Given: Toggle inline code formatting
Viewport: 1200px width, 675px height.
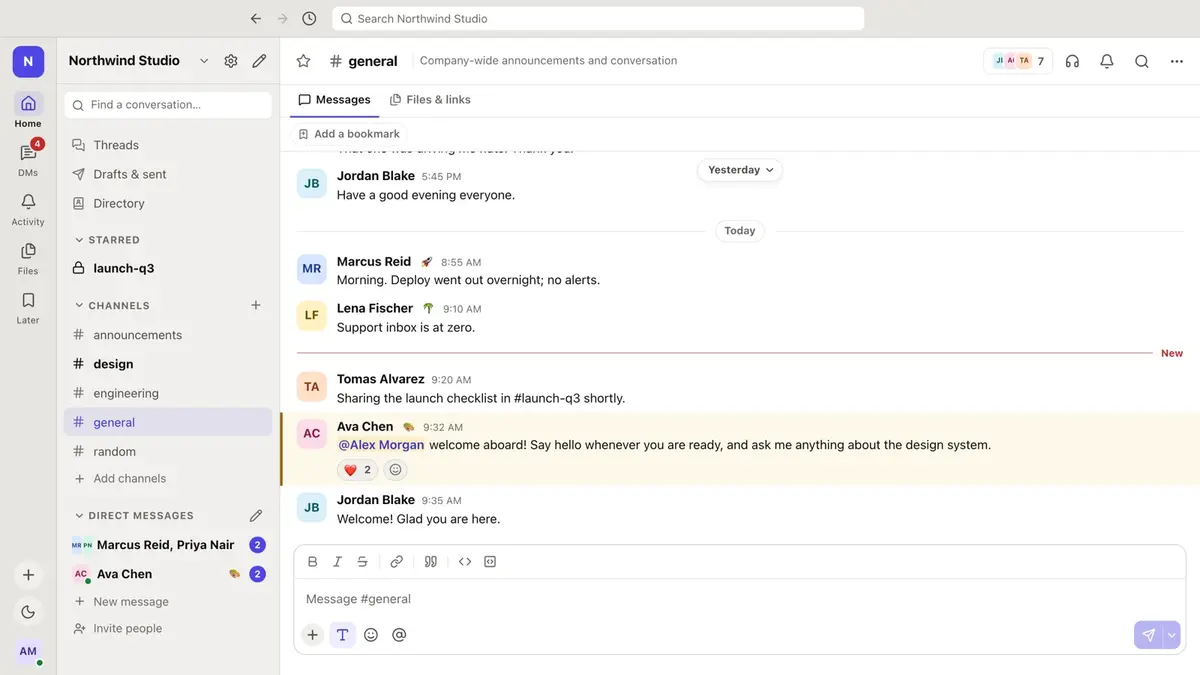Looking at the screenshot, I should pyautogui.click(x=465, y=562).
